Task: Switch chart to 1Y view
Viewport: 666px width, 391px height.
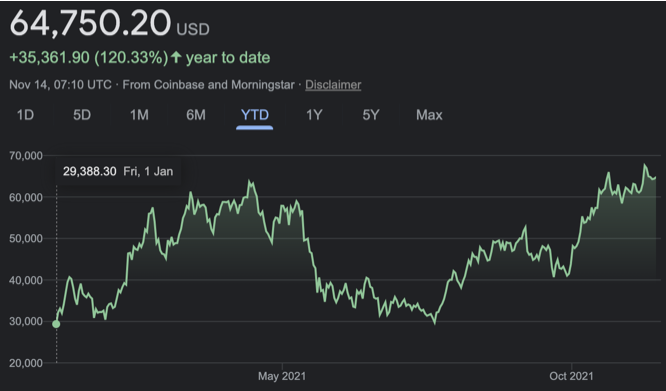Action: click(x=314, y=115)
